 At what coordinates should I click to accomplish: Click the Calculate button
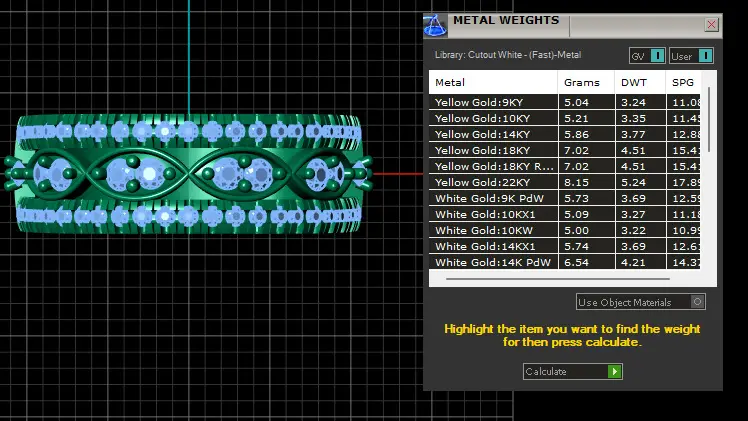click(x=572, y=371)
